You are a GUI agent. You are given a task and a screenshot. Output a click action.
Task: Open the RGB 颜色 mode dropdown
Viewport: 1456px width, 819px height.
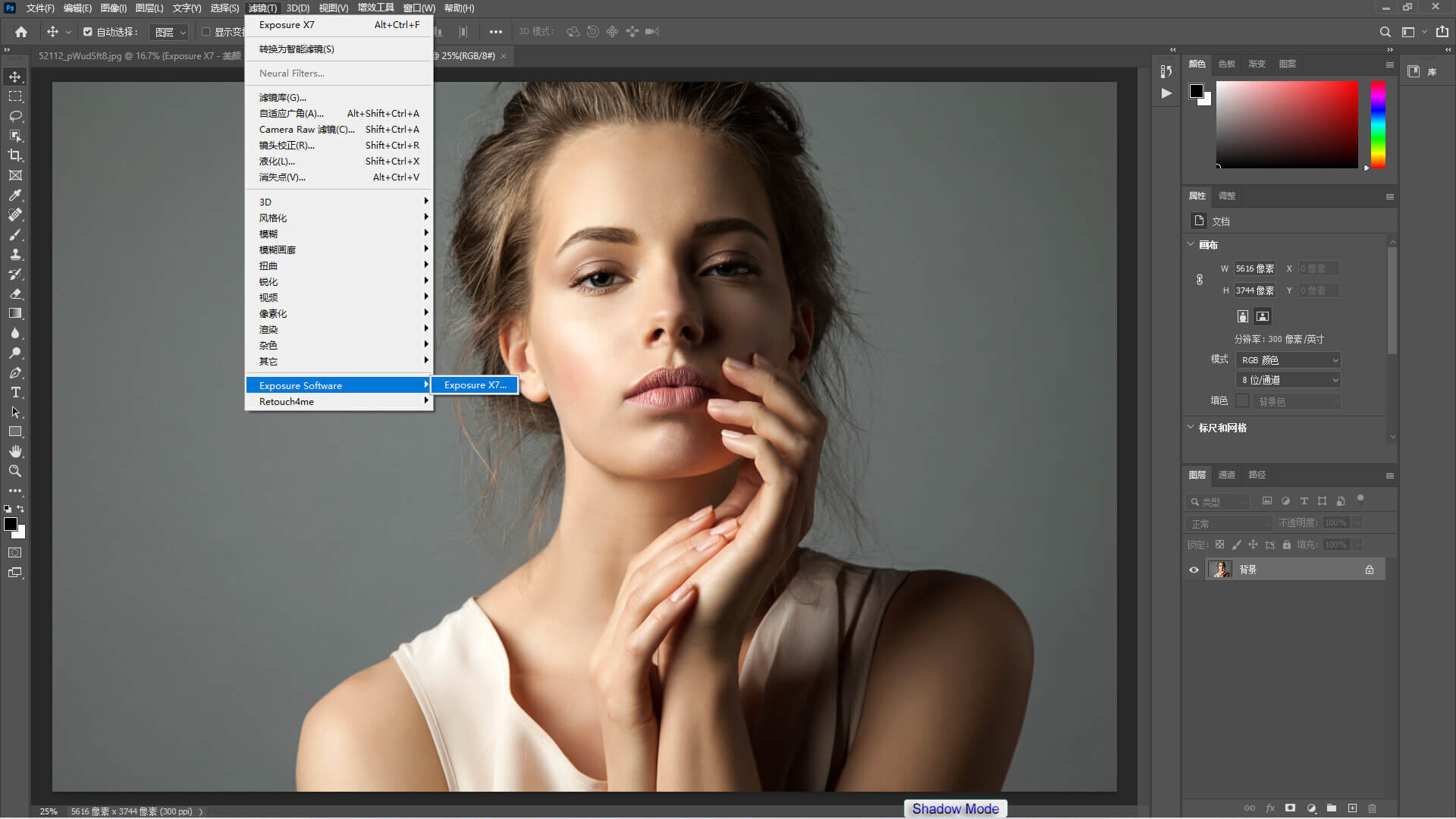click(1289, 360)
